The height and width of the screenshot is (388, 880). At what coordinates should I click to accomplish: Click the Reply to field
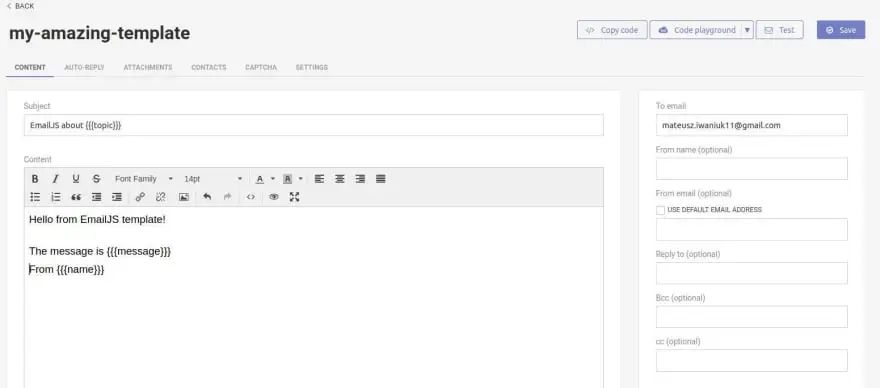[x=751, y=273]
